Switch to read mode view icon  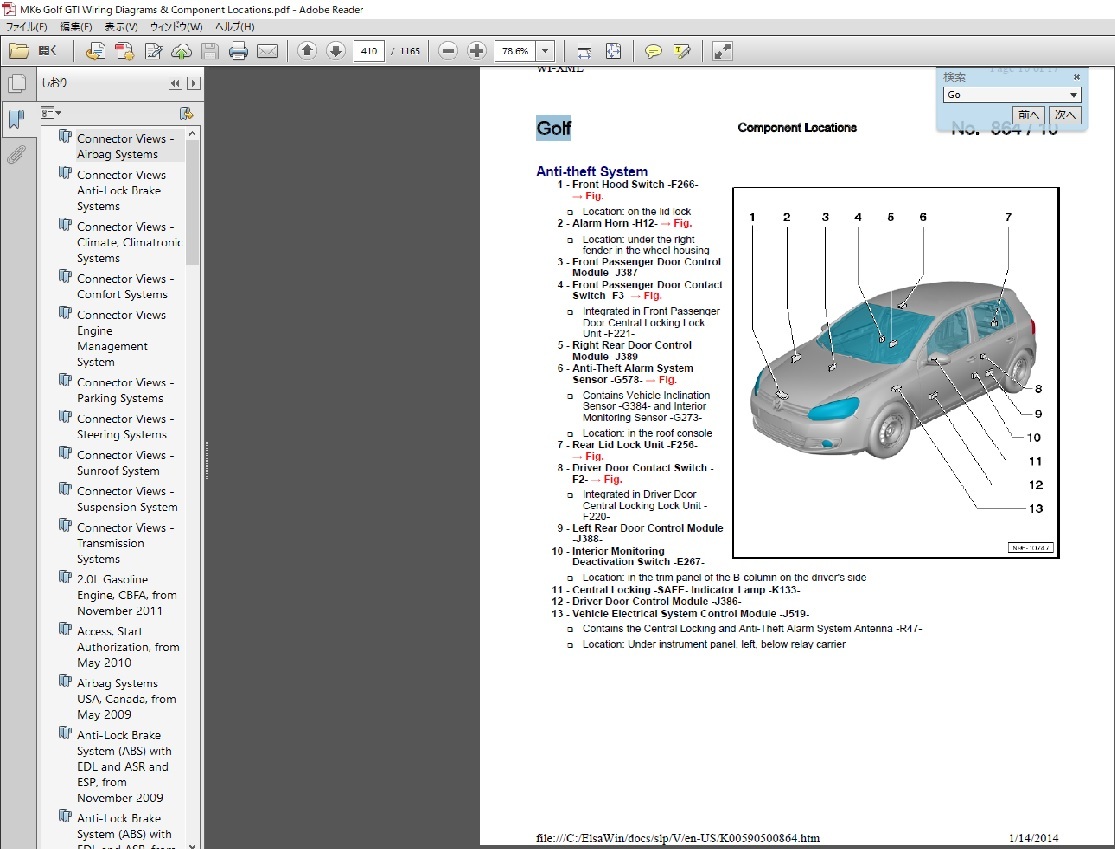pos(722,51)
